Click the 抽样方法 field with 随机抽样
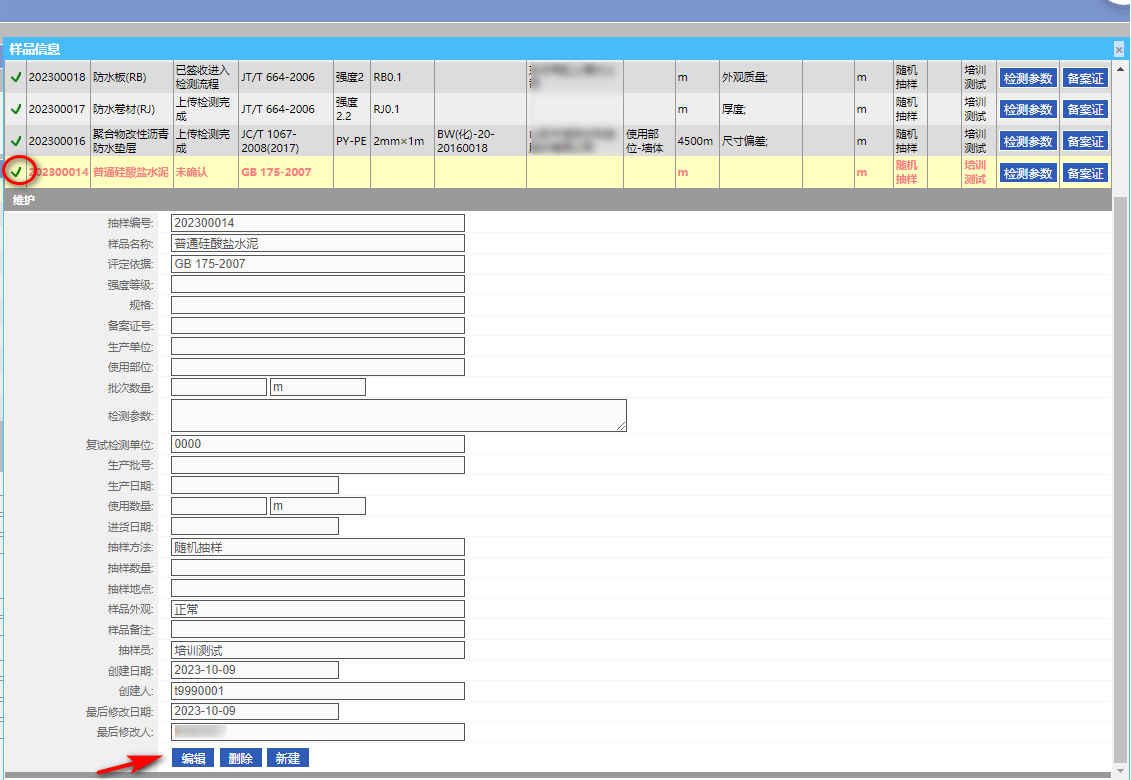The image size is (1131, 780). 317,547
